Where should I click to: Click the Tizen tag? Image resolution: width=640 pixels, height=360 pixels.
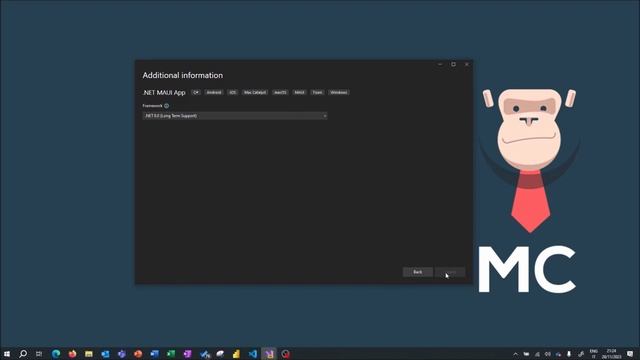317,93
